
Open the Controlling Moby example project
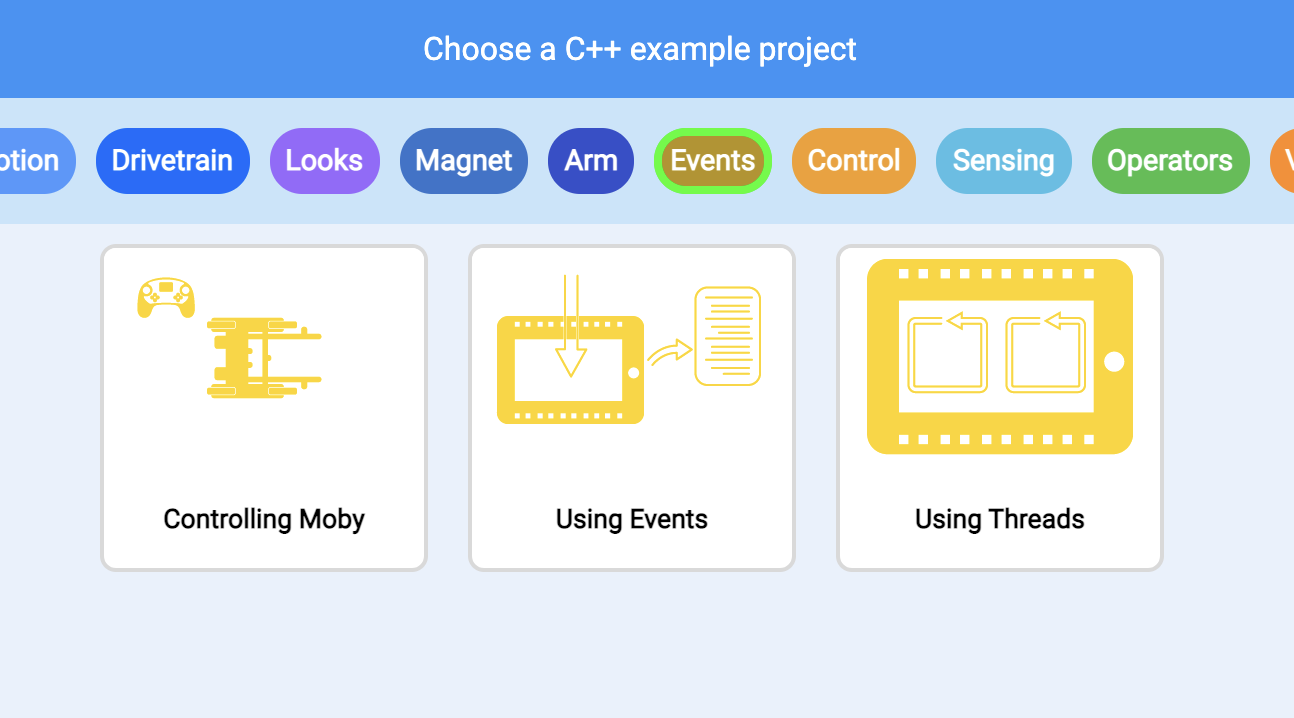(264, 408)
